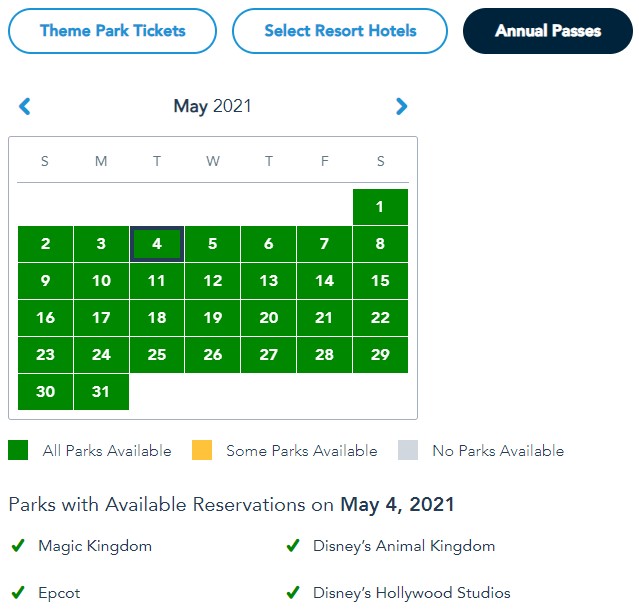Click yellow Some Parks Available swatch
This screenshot has width=639, height=614.
[x=202, y=450]
